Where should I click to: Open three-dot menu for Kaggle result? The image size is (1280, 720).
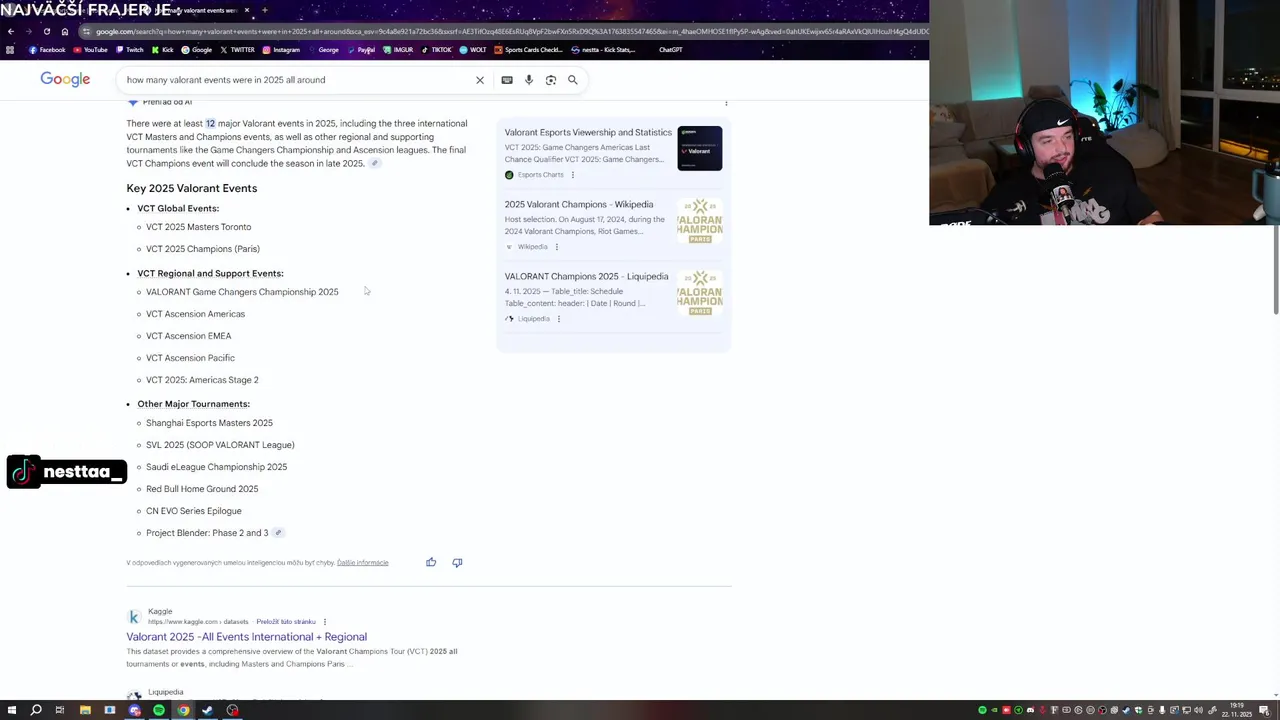[x=324, y=622]
